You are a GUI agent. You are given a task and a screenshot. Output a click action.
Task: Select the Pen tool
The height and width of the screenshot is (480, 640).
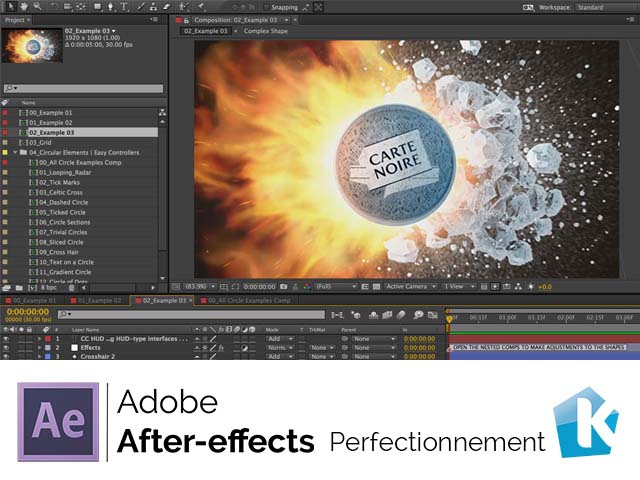(x=110, y=7)
